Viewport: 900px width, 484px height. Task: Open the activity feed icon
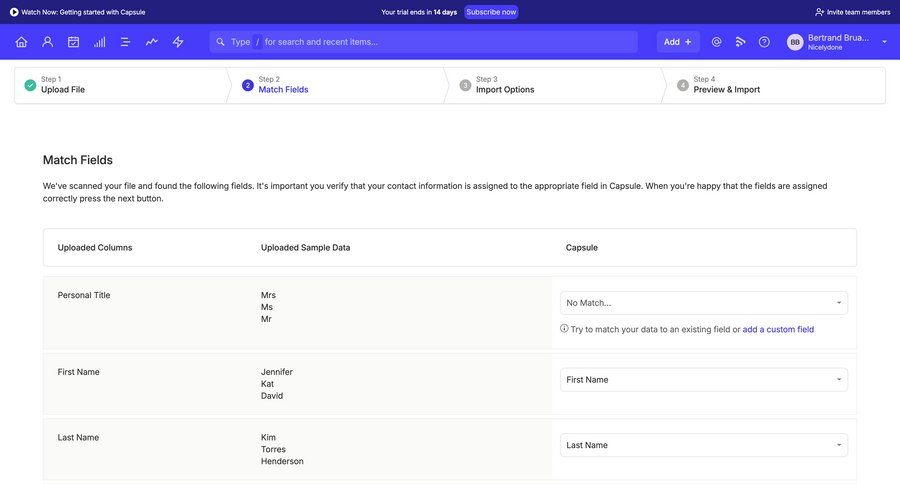pyautogui.click(x=740, y=42)
